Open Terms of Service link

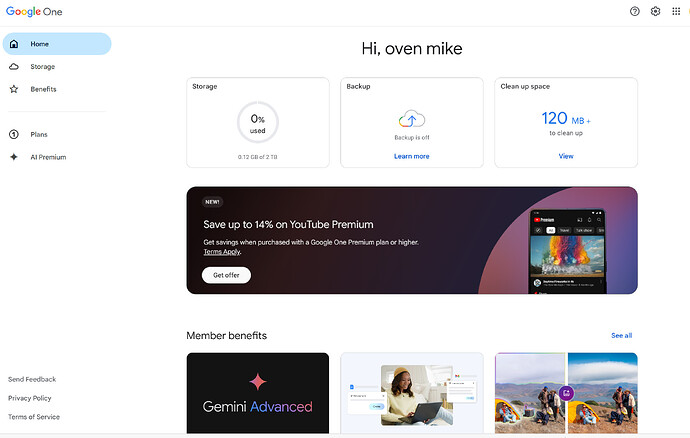(34, 417)
